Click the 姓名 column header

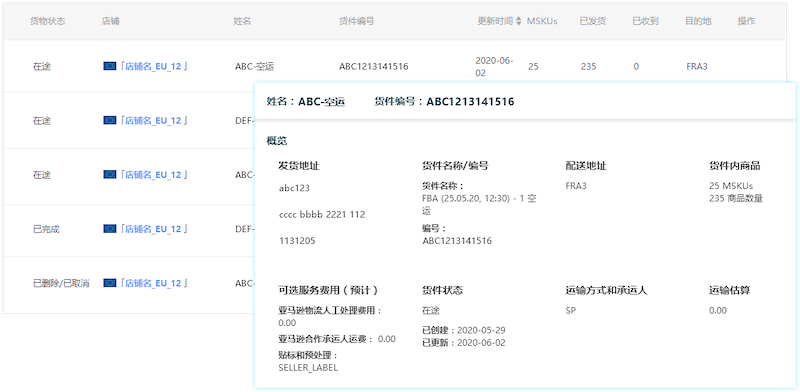tap(242, 21)
